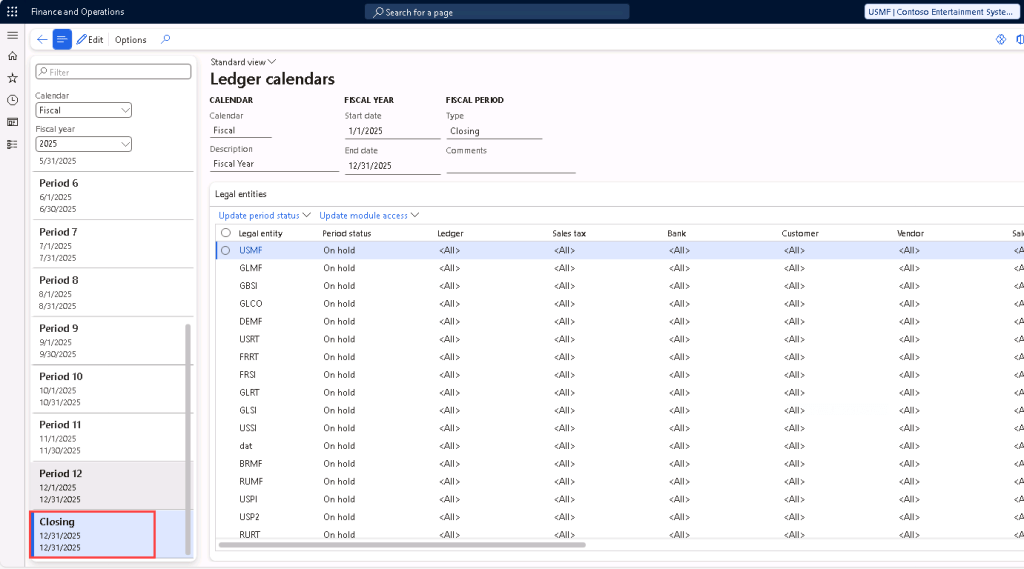
Task: Toggle the select-all circle in grid header
Action: coord(225,233)
